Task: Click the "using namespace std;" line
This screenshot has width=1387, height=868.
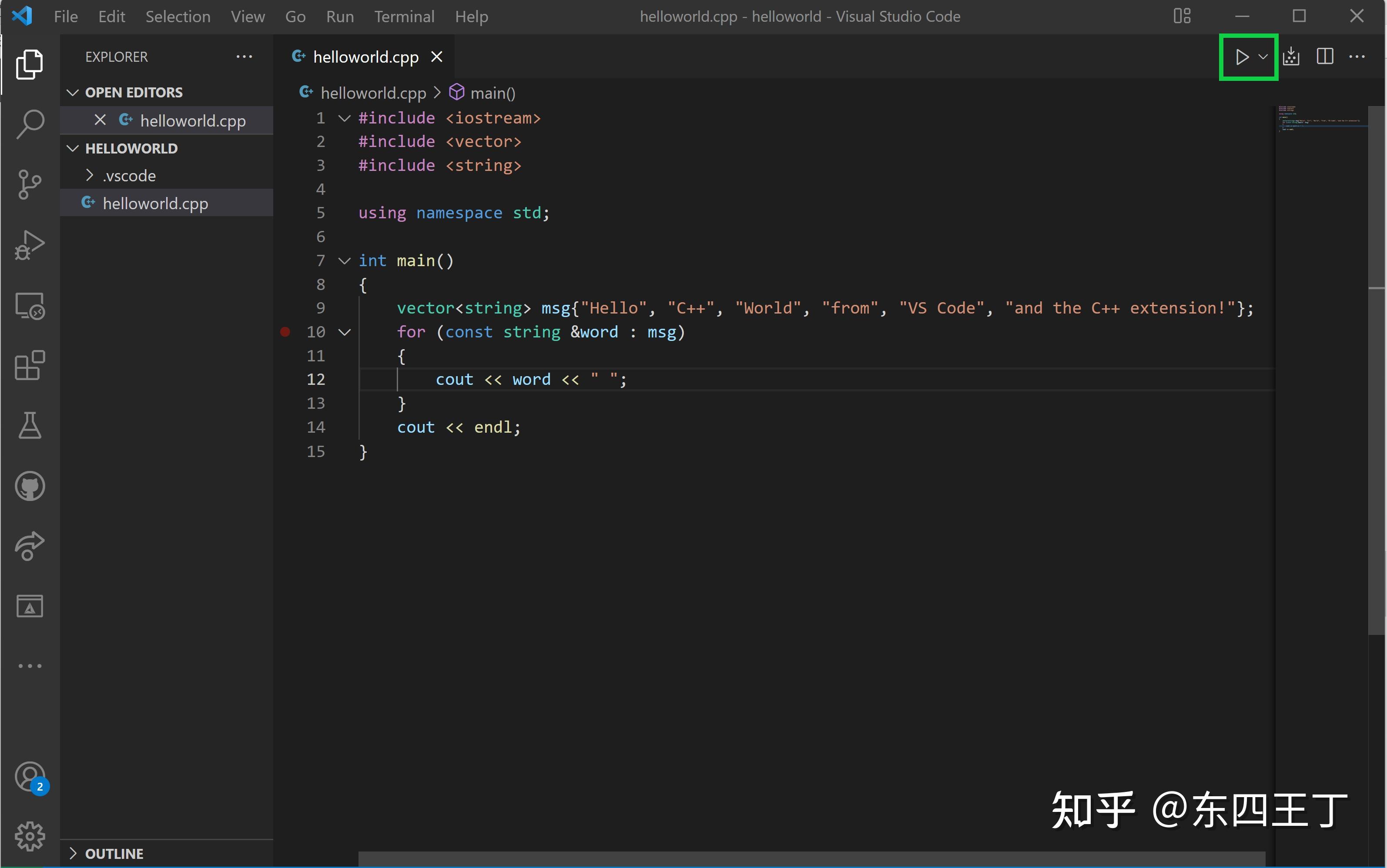Action: (454, 213)
